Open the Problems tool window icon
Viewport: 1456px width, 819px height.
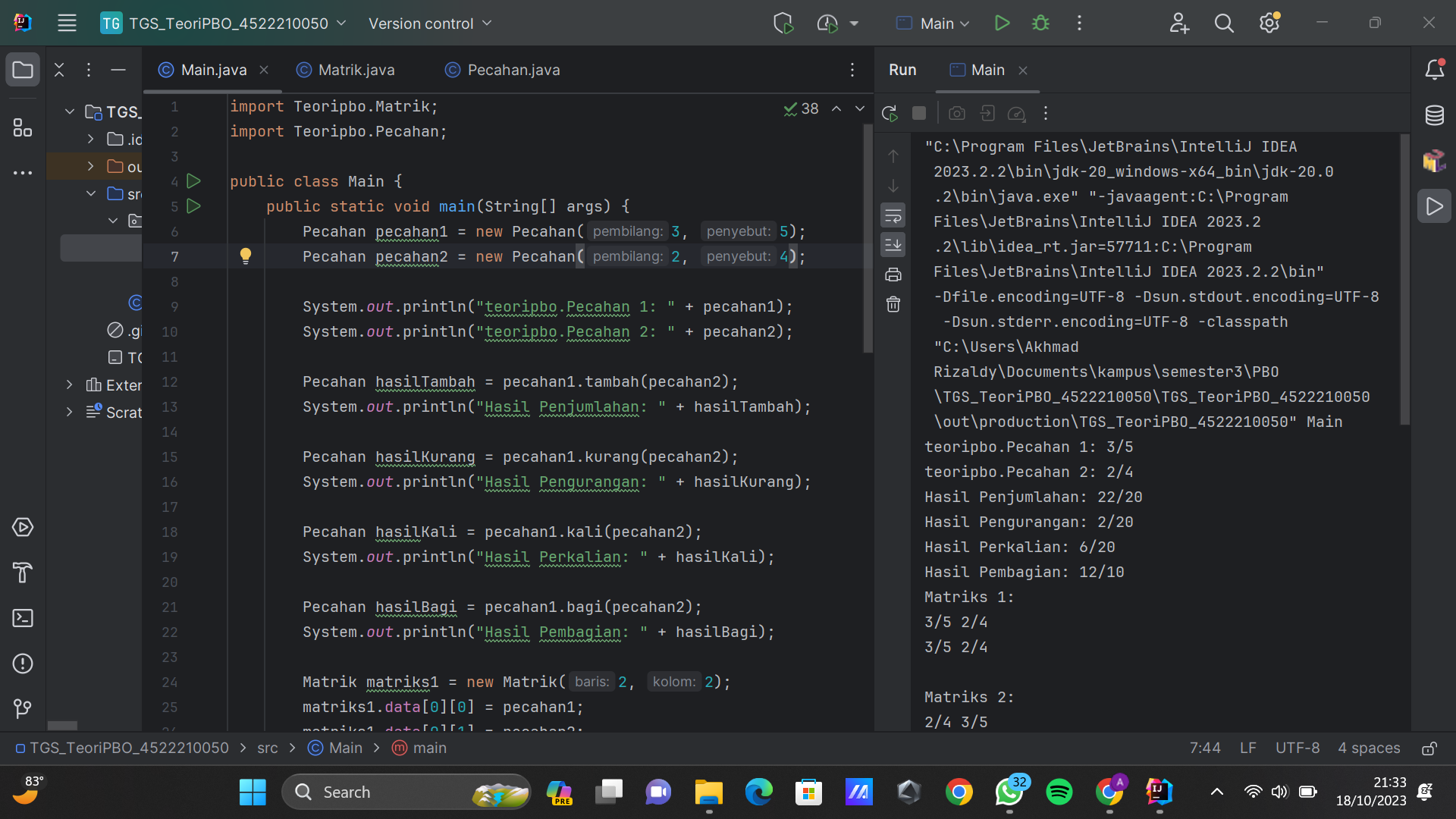(23, 664)
